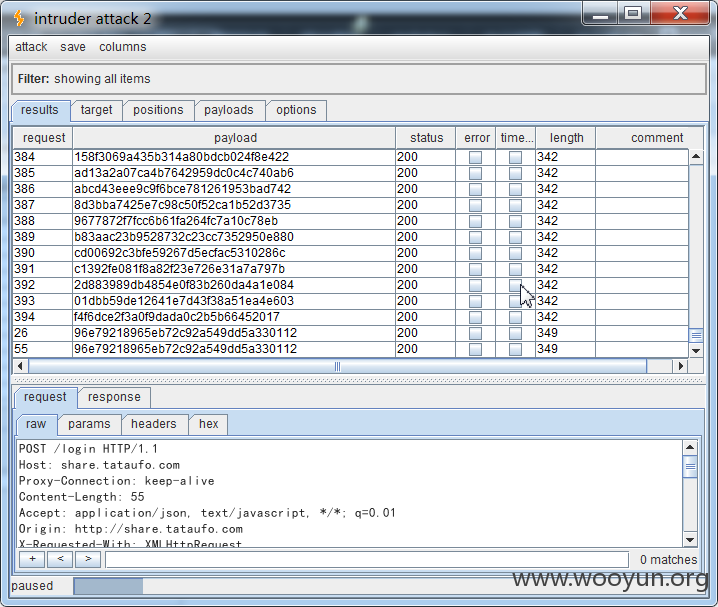Select the headers view tab
Image resolution: width=718 pixels, height=607 pixels.
[153, 424]
